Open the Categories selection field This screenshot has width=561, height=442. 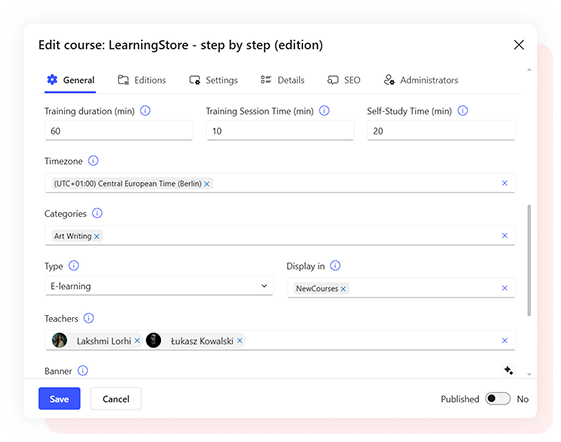(x=280, y=235)
